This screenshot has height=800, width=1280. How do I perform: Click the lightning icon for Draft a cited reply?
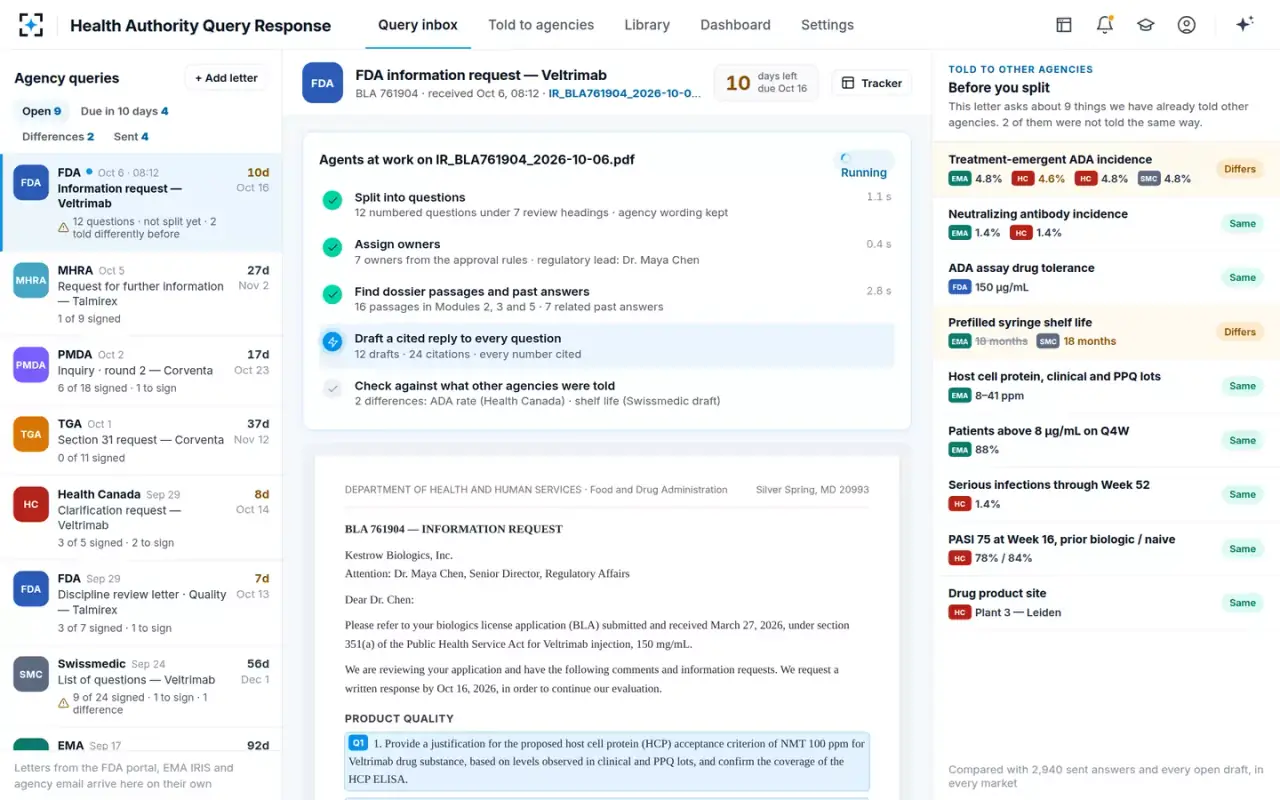[x=332, y=341]
